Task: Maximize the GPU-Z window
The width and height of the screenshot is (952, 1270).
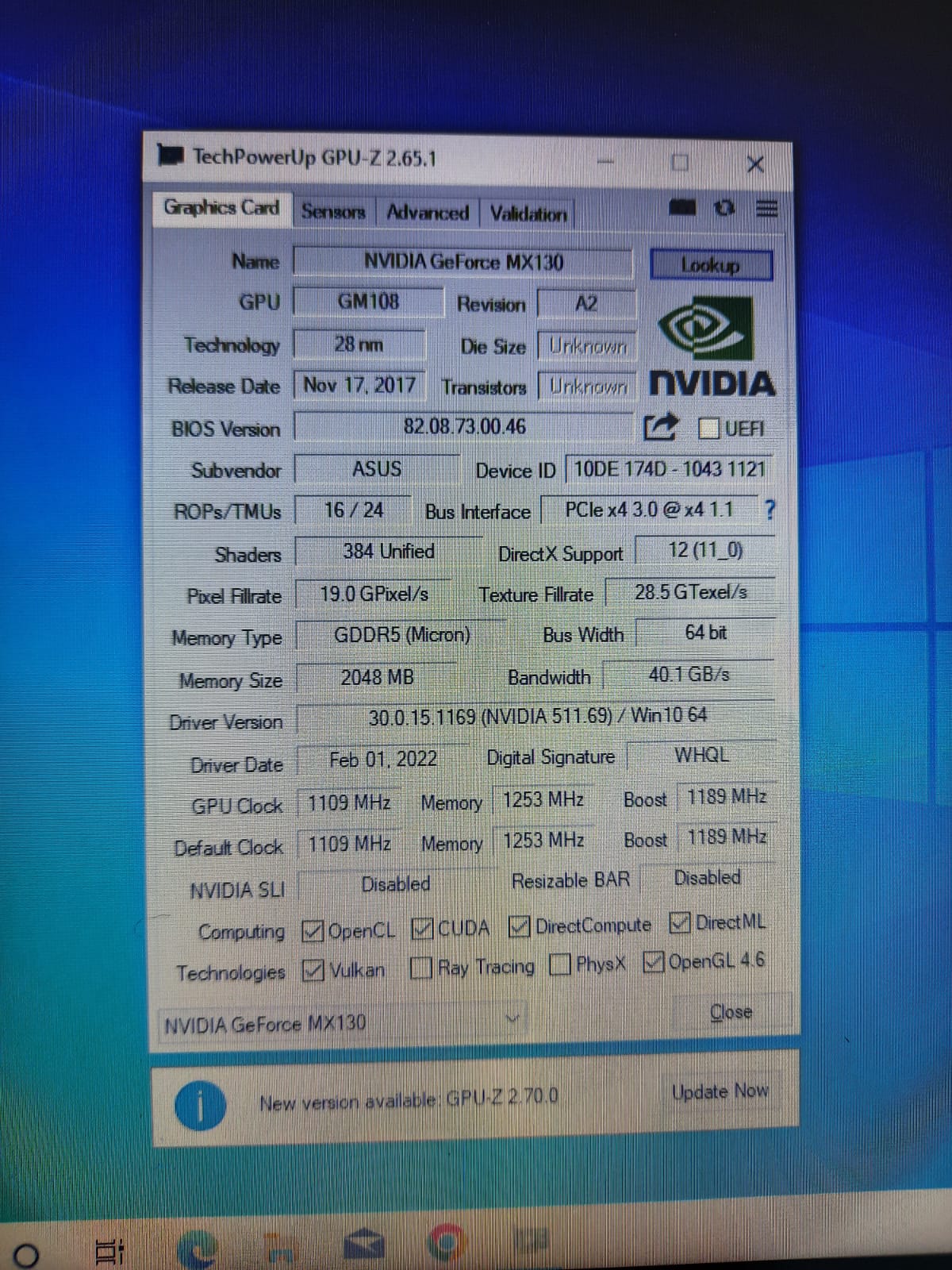Action: tap(680, 163)
